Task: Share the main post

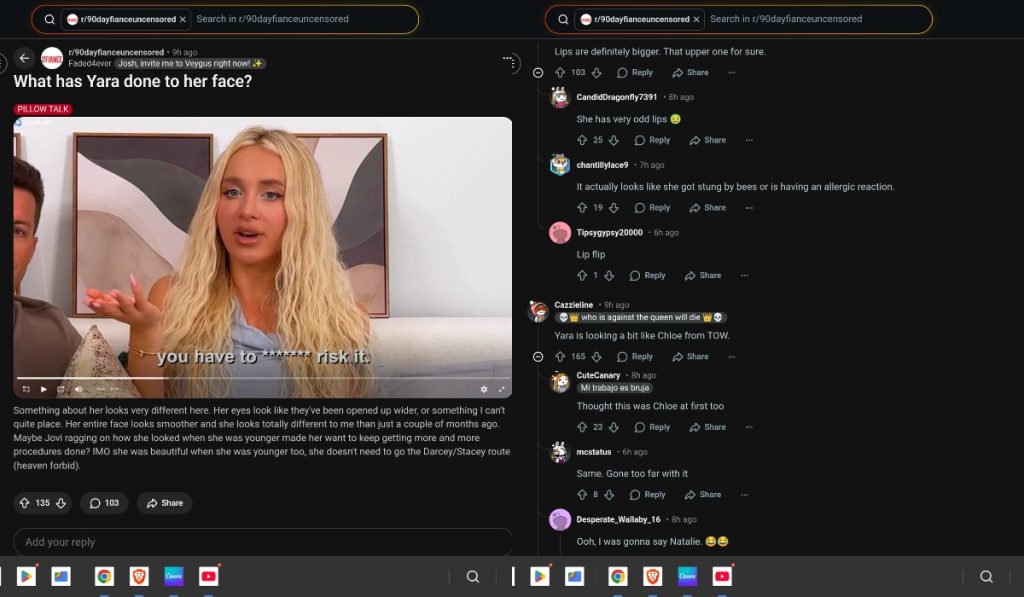Action: (164, 503)
